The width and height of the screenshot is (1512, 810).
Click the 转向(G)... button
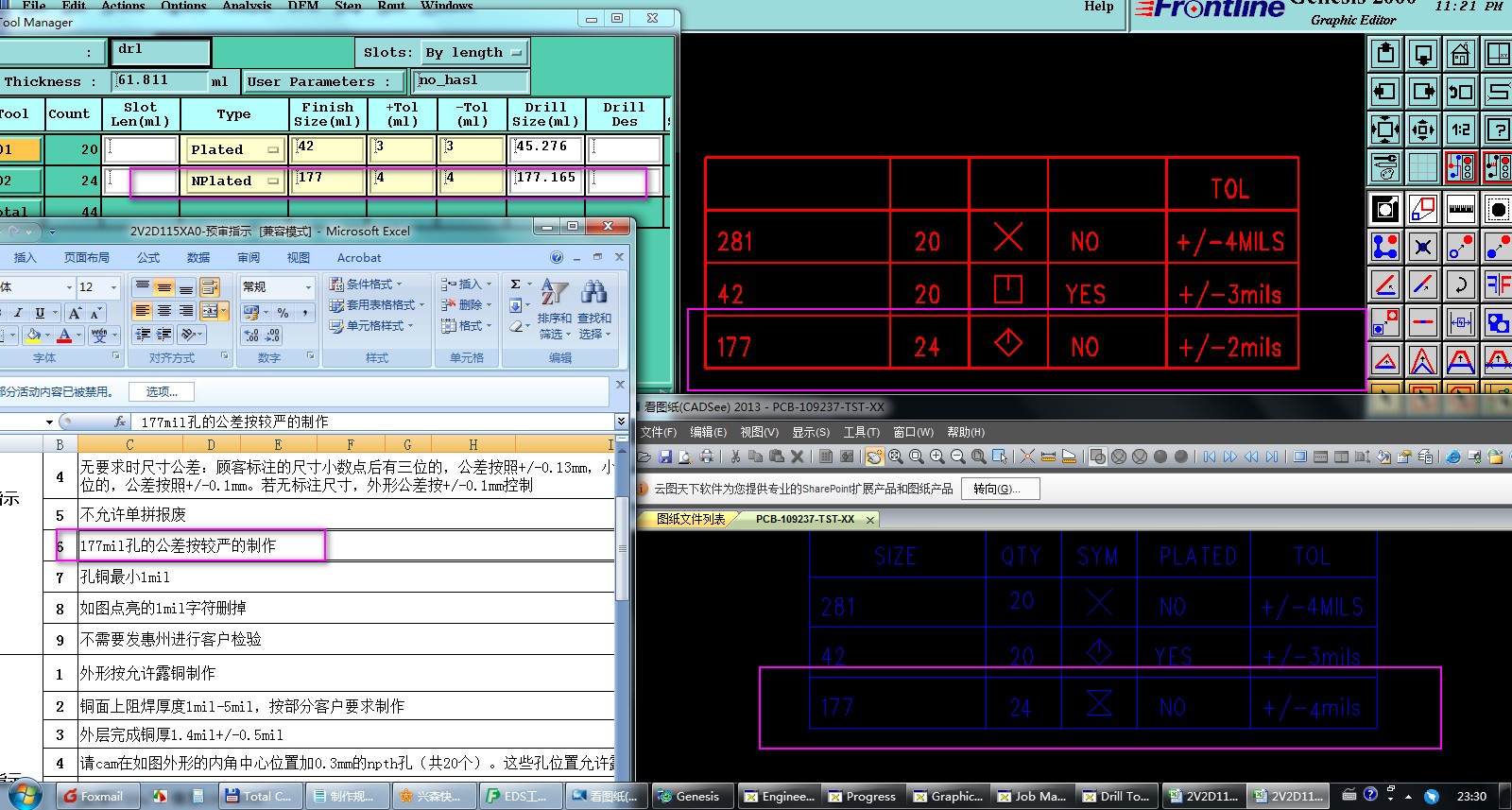coord(1000,489)
